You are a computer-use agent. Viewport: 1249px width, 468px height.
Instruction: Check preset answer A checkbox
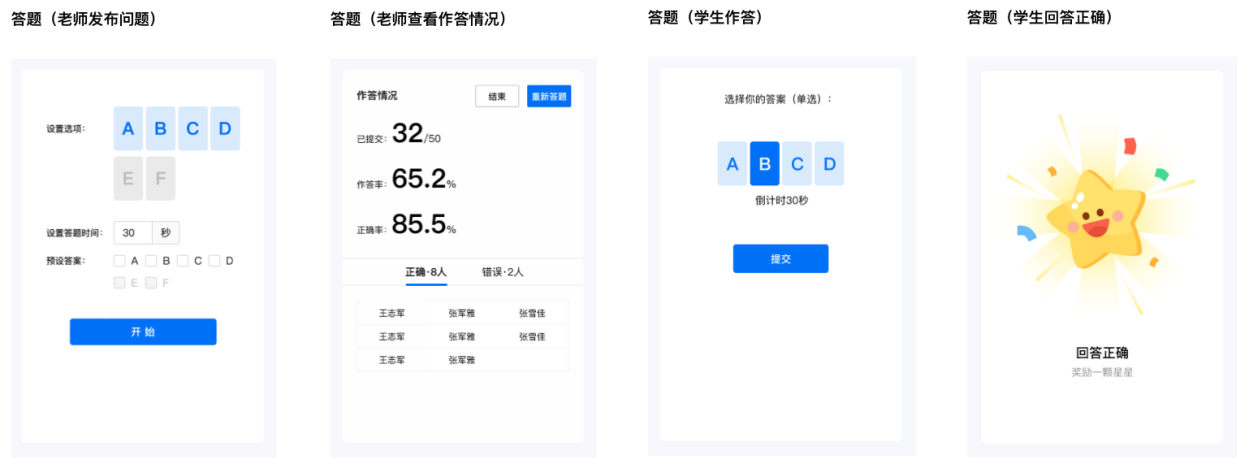(120, 261)
